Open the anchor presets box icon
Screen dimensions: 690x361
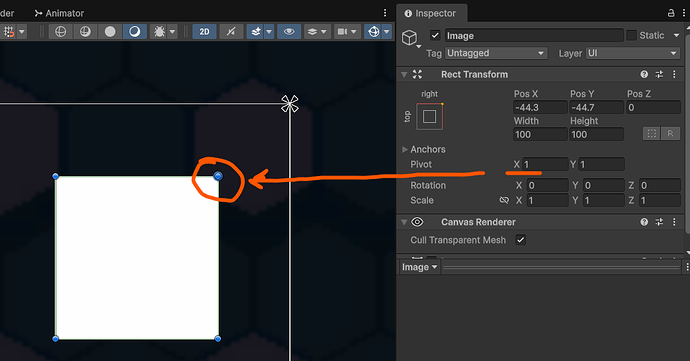point(429,116)
